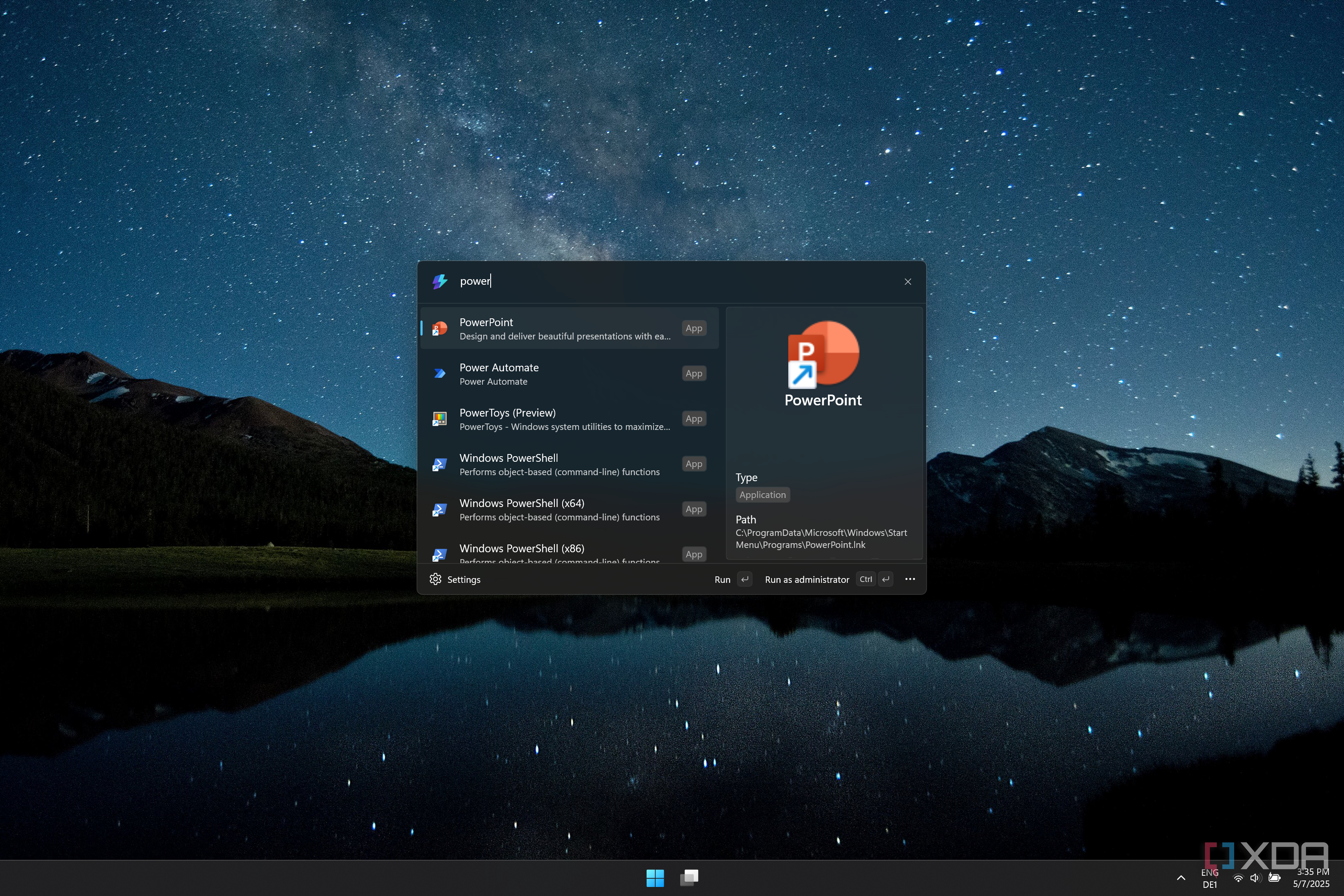This screenshot has height=896, width=1344.
Task: Click the Run as administrator button
Action: (828, 579)
